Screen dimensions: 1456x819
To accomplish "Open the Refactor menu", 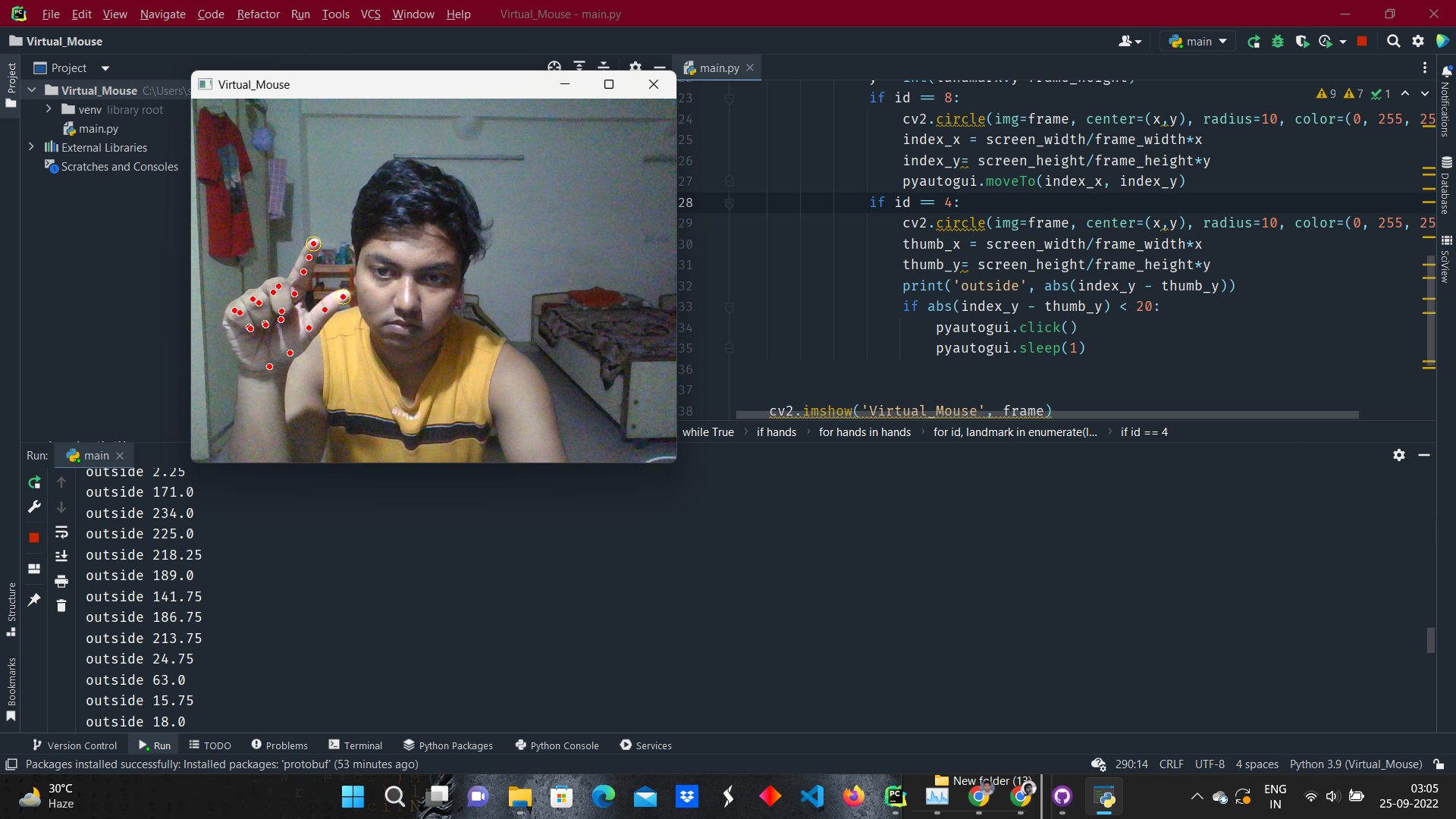I will 258,14.
